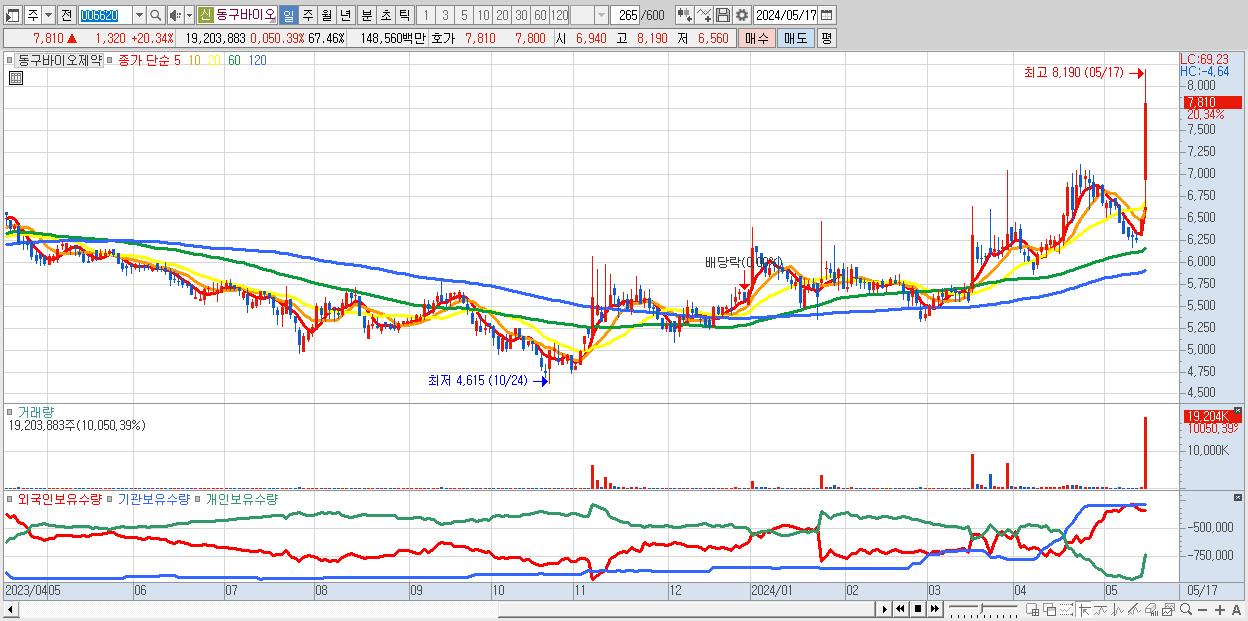
Task: Select the 월 monthly chart period
Action: pyautogui.click(x=326, y=15)
